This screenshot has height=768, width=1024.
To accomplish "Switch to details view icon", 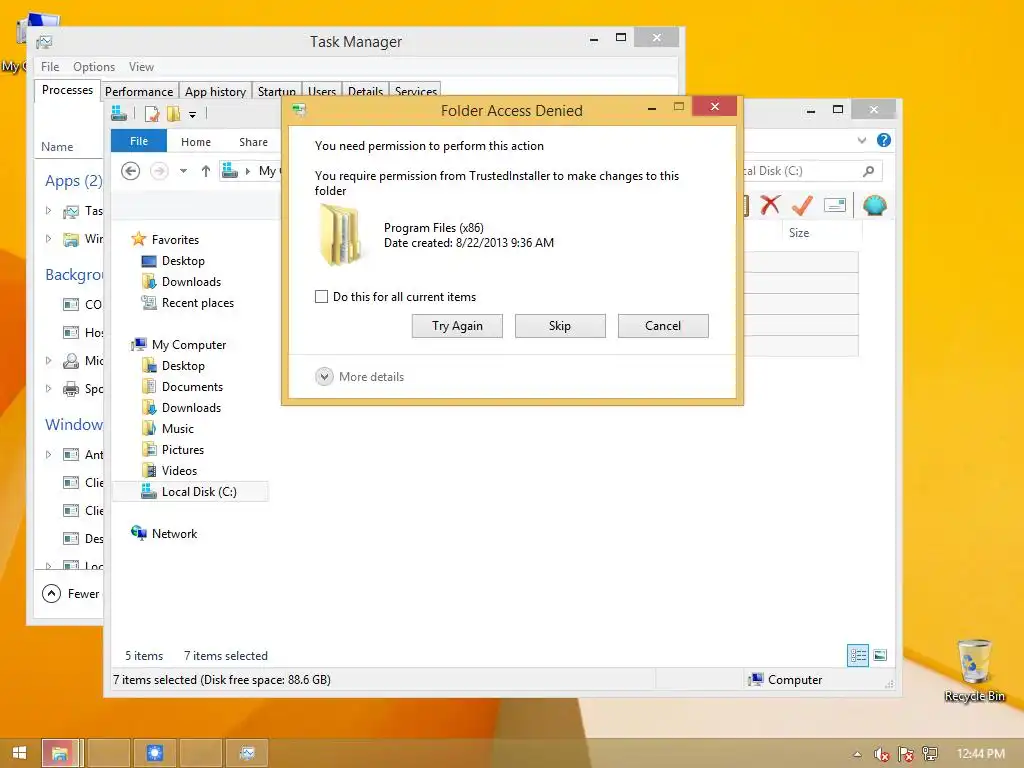I will click(x=857, y=655).
